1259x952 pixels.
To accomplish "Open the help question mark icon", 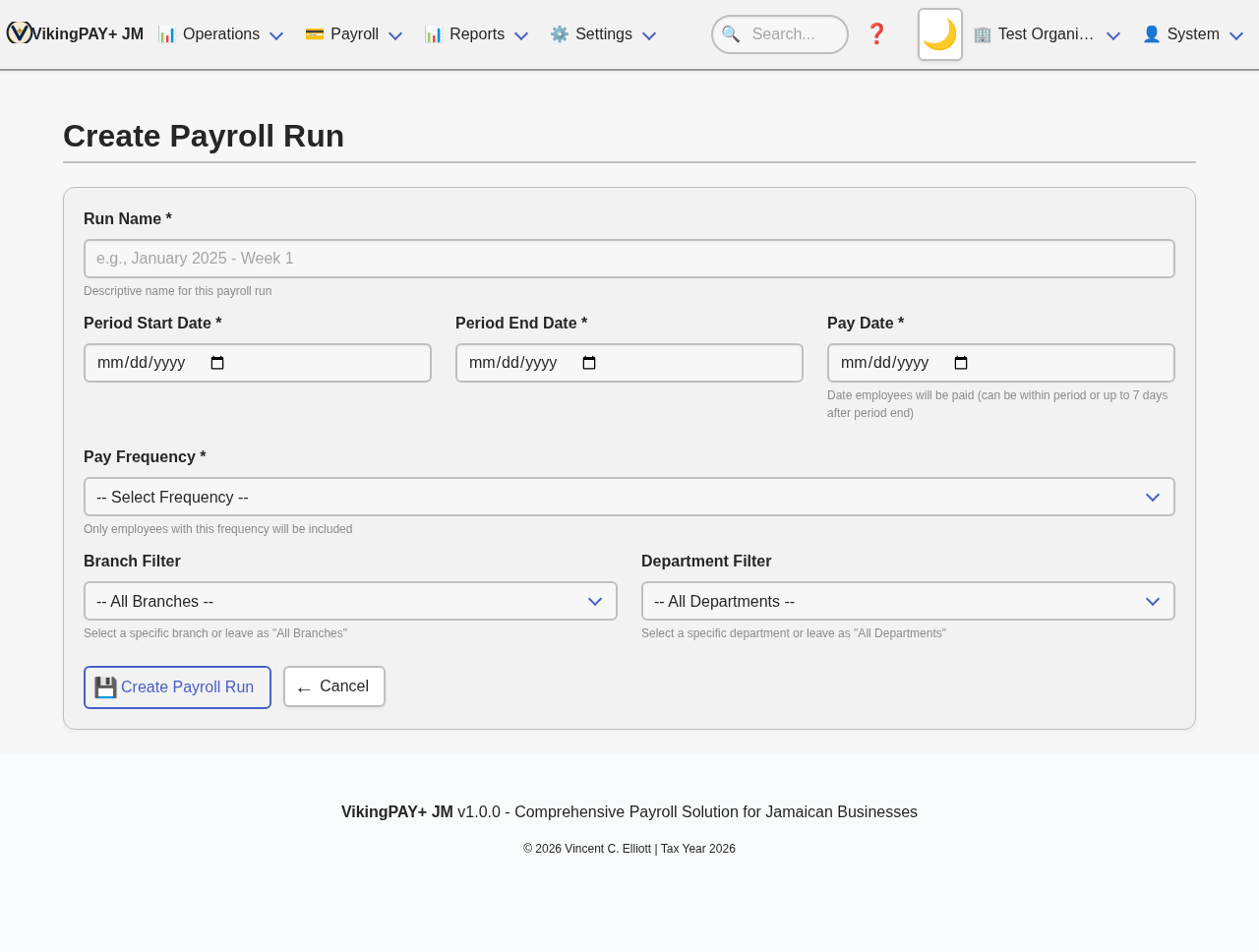I will [x=876, y=34].
